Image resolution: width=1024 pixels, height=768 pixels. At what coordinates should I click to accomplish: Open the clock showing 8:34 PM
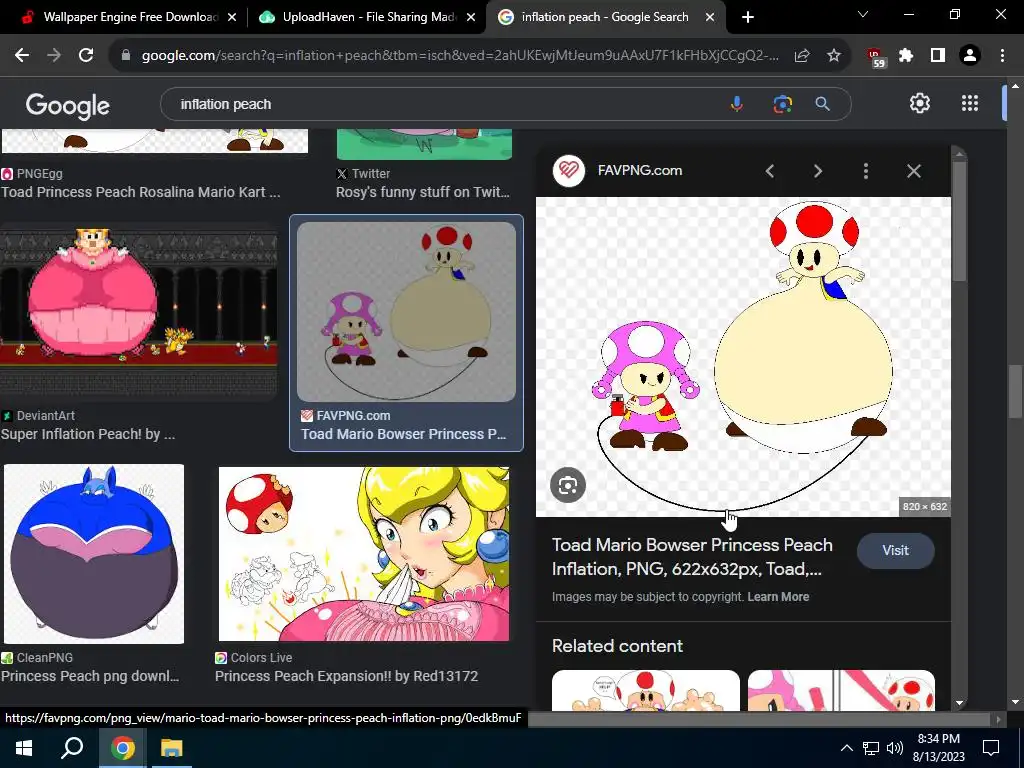938,748
